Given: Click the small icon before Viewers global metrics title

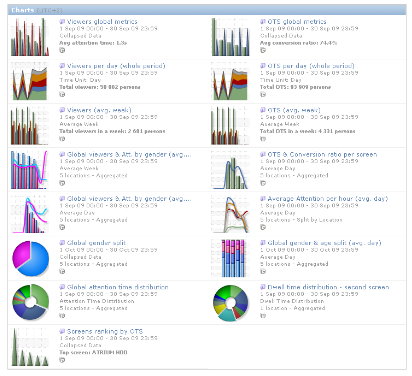Looking at the screenshot, I should (x=62, y=22).
